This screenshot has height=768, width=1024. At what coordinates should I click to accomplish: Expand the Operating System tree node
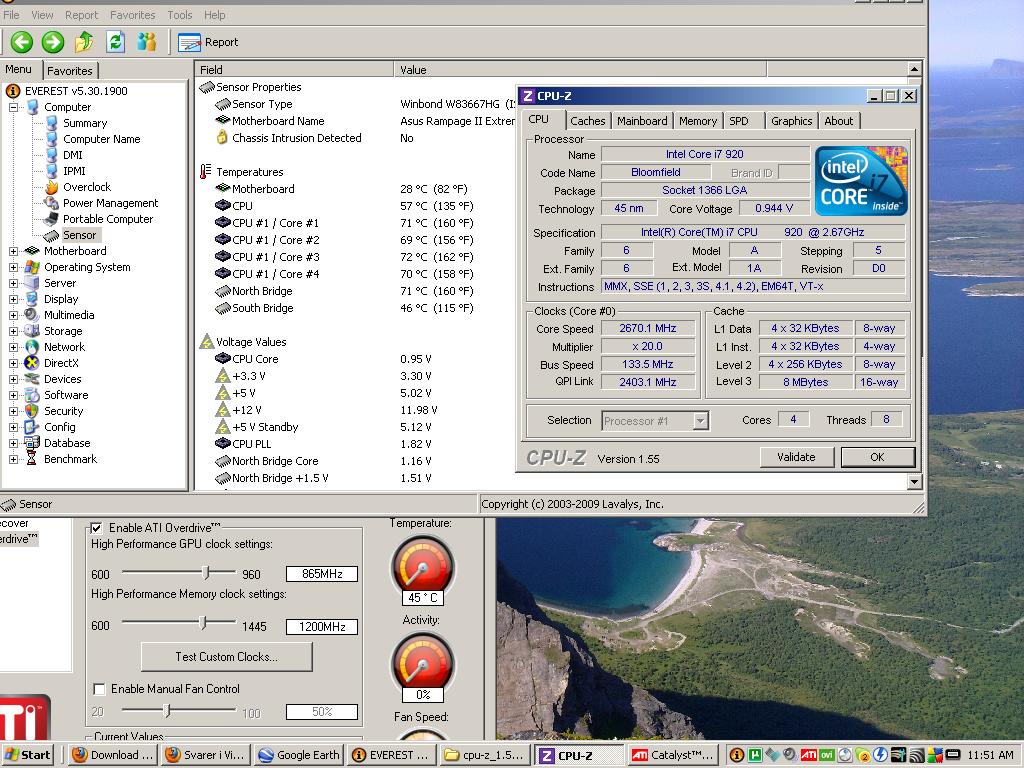click(x=13, y=267)
